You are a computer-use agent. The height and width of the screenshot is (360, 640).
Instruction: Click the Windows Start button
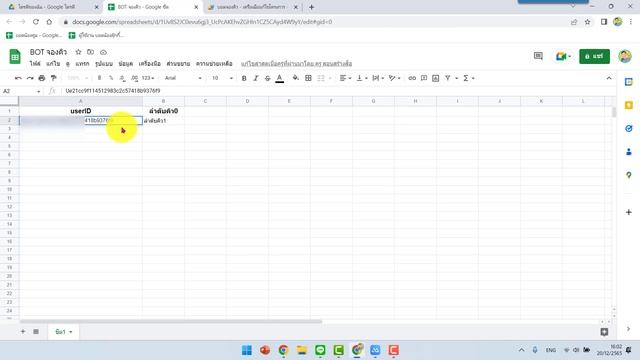click(x=247, y=350)
